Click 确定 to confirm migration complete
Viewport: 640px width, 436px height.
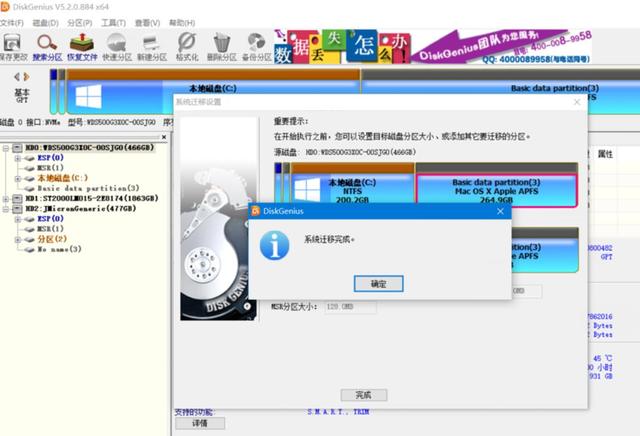pos(378,283)
